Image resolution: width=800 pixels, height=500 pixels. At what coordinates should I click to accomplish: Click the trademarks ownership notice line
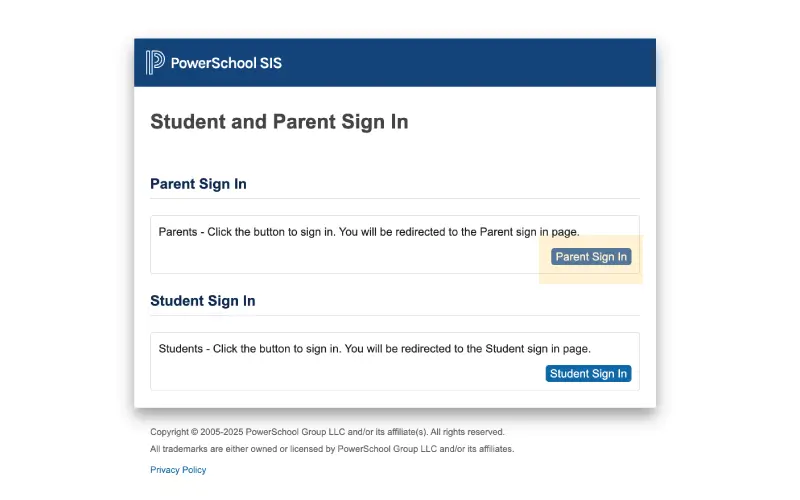coord(332,449)
